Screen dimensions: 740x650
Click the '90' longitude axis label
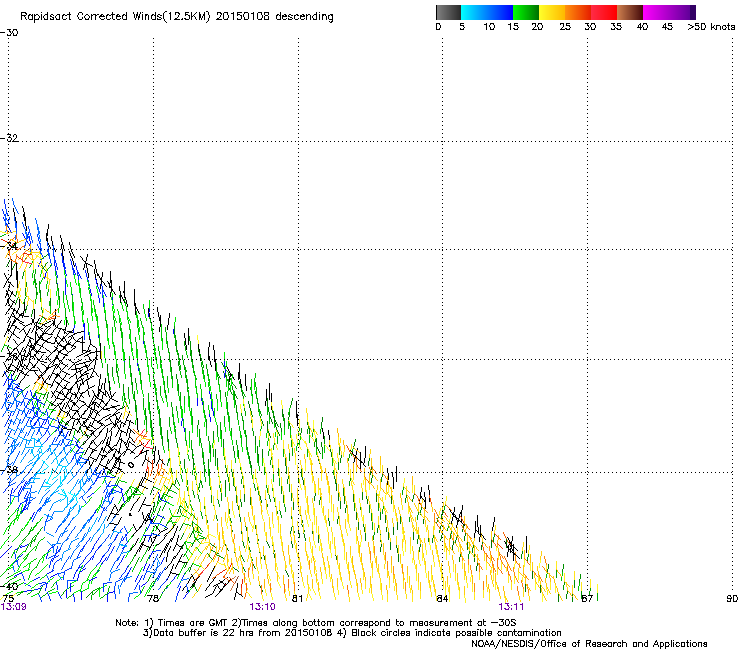[732, 599]
